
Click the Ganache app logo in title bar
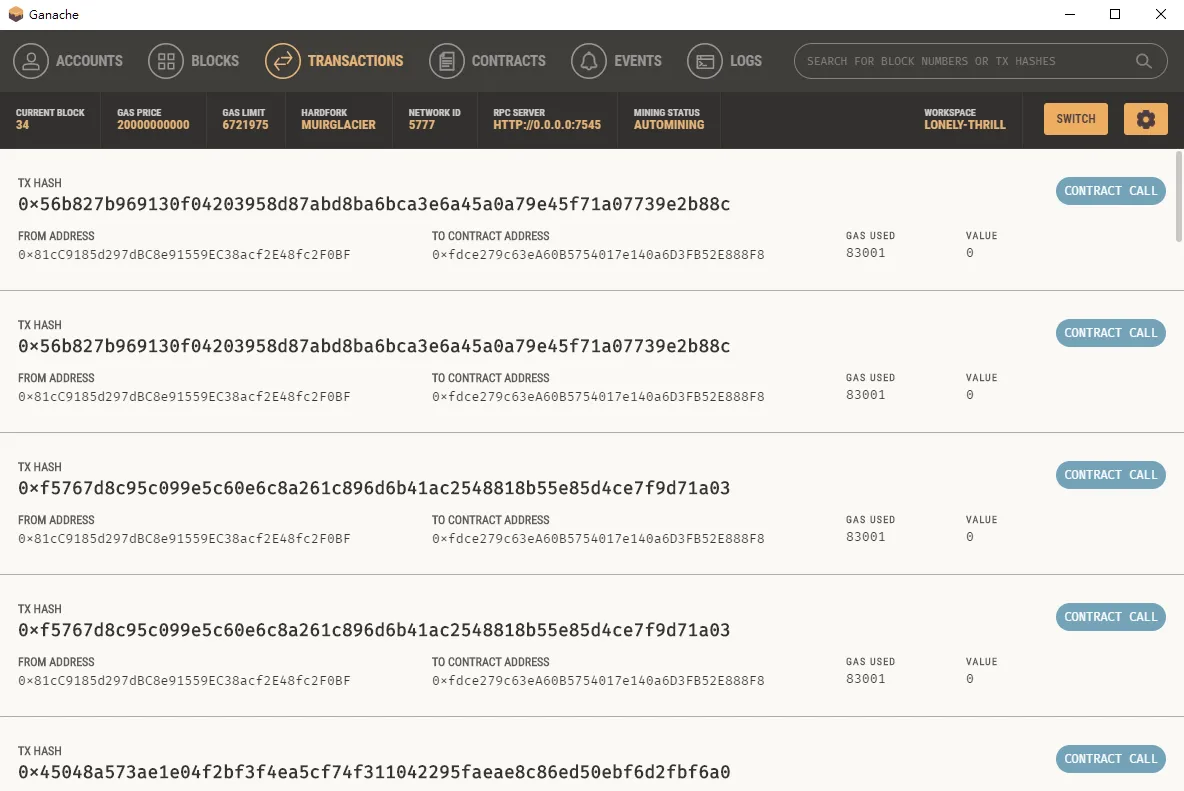click(x=15, y=15)
